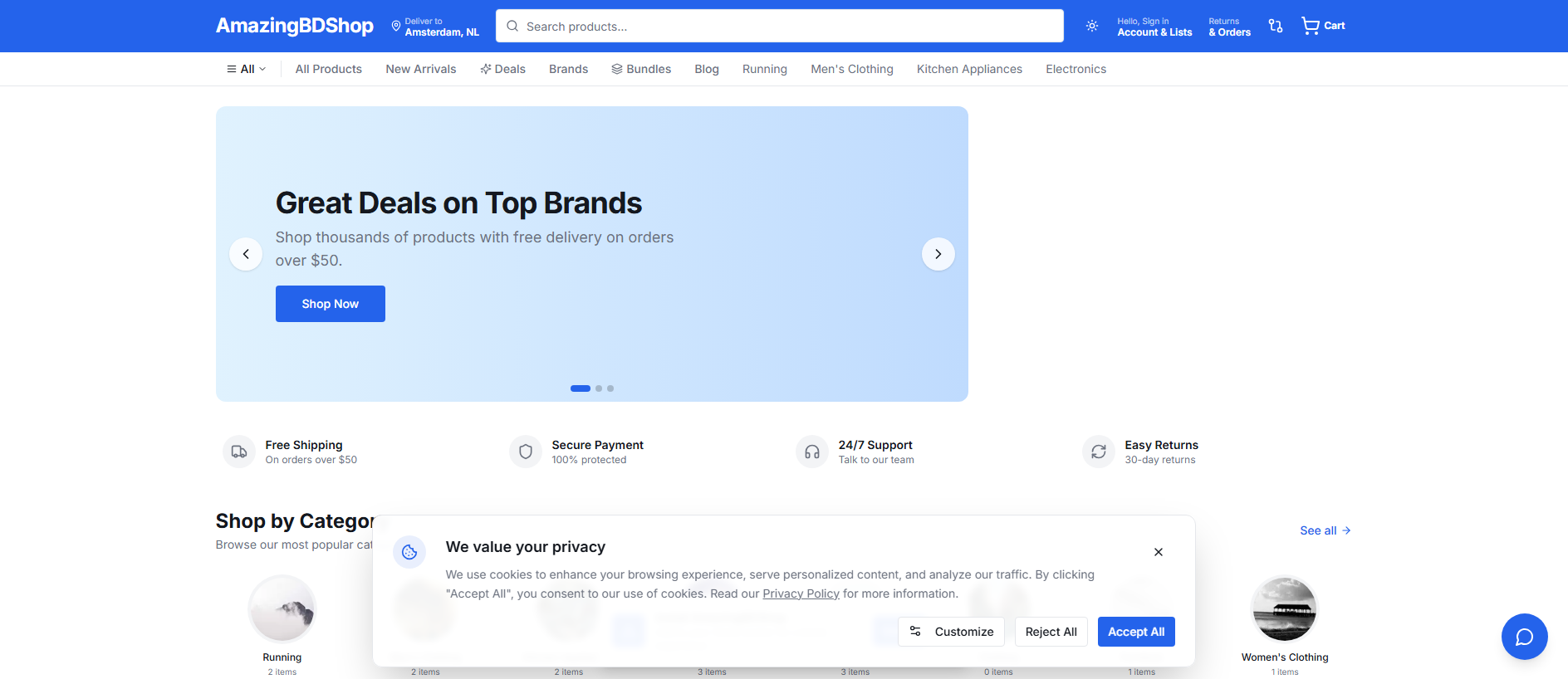The width and height of the screenshot is (1568, 679).
Task: Click the 24/7 Support headphones icon
Action: click(812, 452)
